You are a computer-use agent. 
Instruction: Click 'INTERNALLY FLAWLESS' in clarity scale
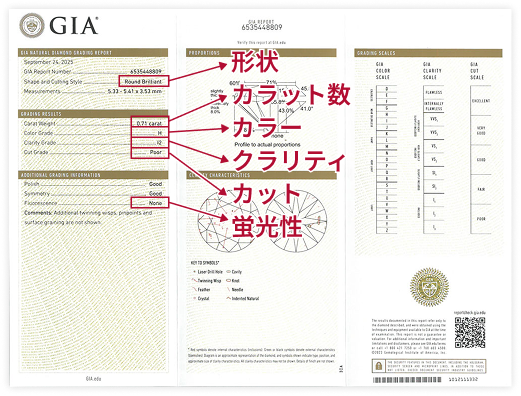point(433,106)
